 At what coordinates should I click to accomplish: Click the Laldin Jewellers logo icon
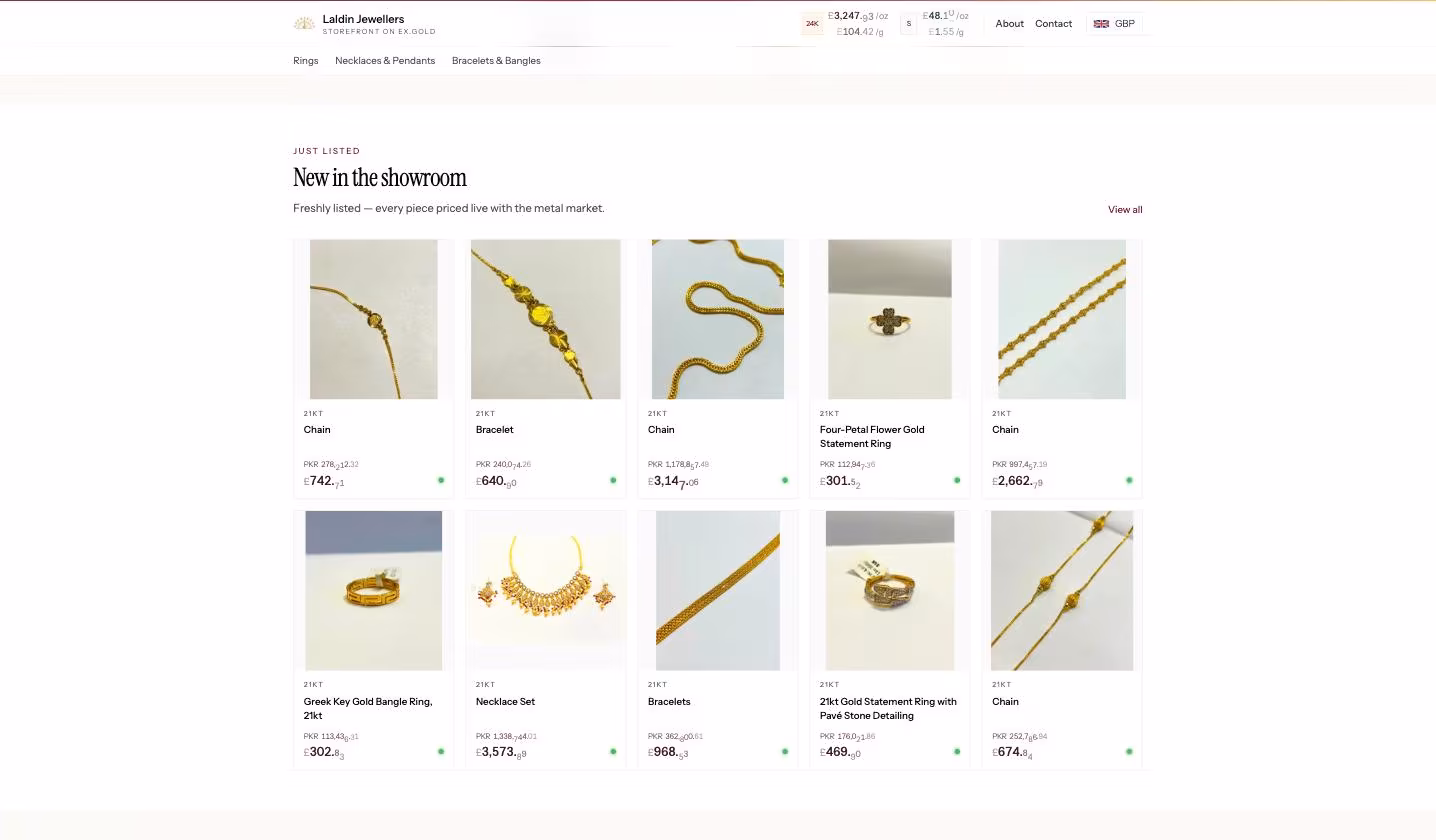(304, 23)
